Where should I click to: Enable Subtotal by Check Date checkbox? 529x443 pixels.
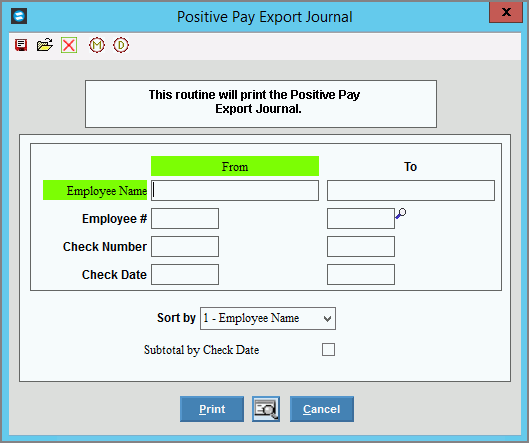328,350
